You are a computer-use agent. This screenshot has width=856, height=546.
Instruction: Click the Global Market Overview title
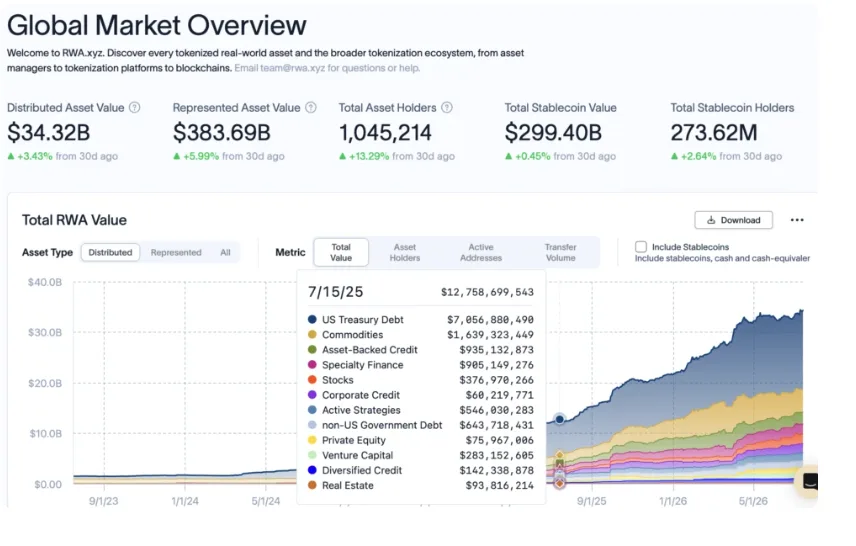tap(157, 25)
